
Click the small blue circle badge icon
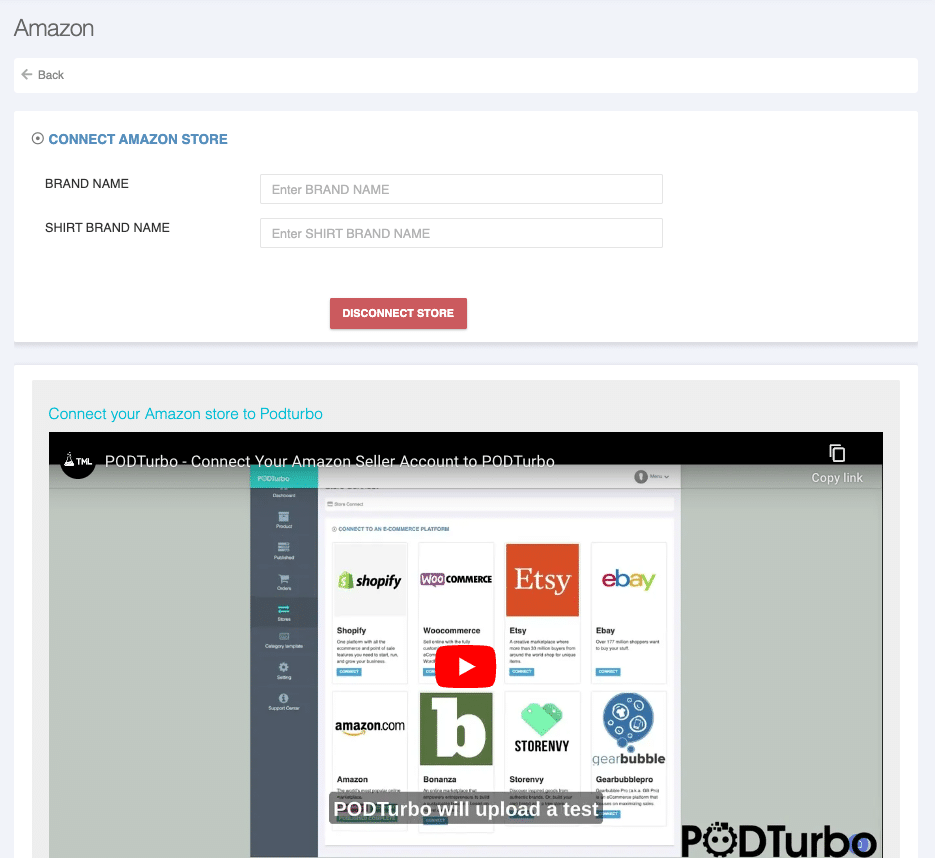pos(858,845)
